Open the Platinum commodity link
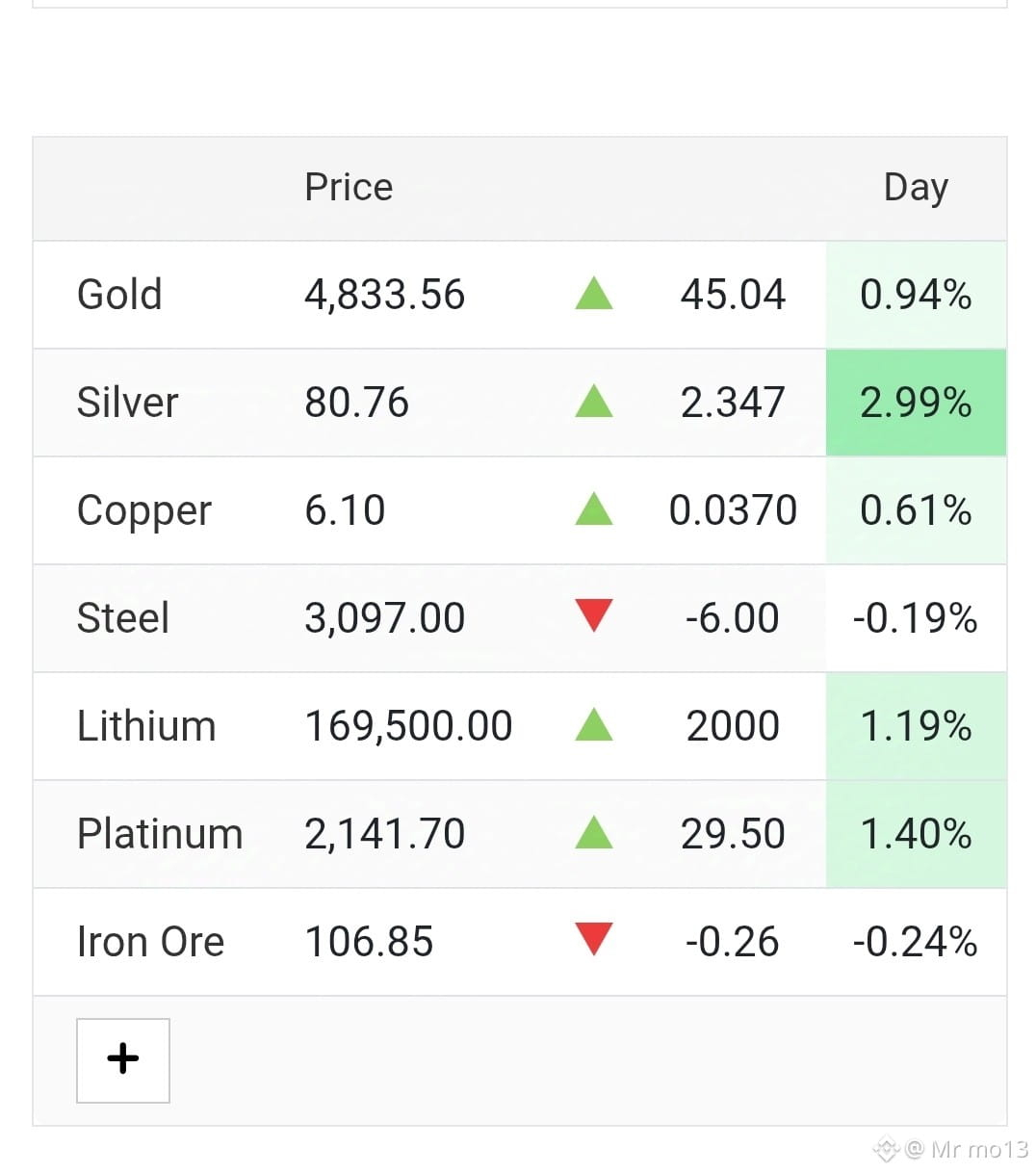The width and height of the screenshot is (1036, 1173). 160,834
